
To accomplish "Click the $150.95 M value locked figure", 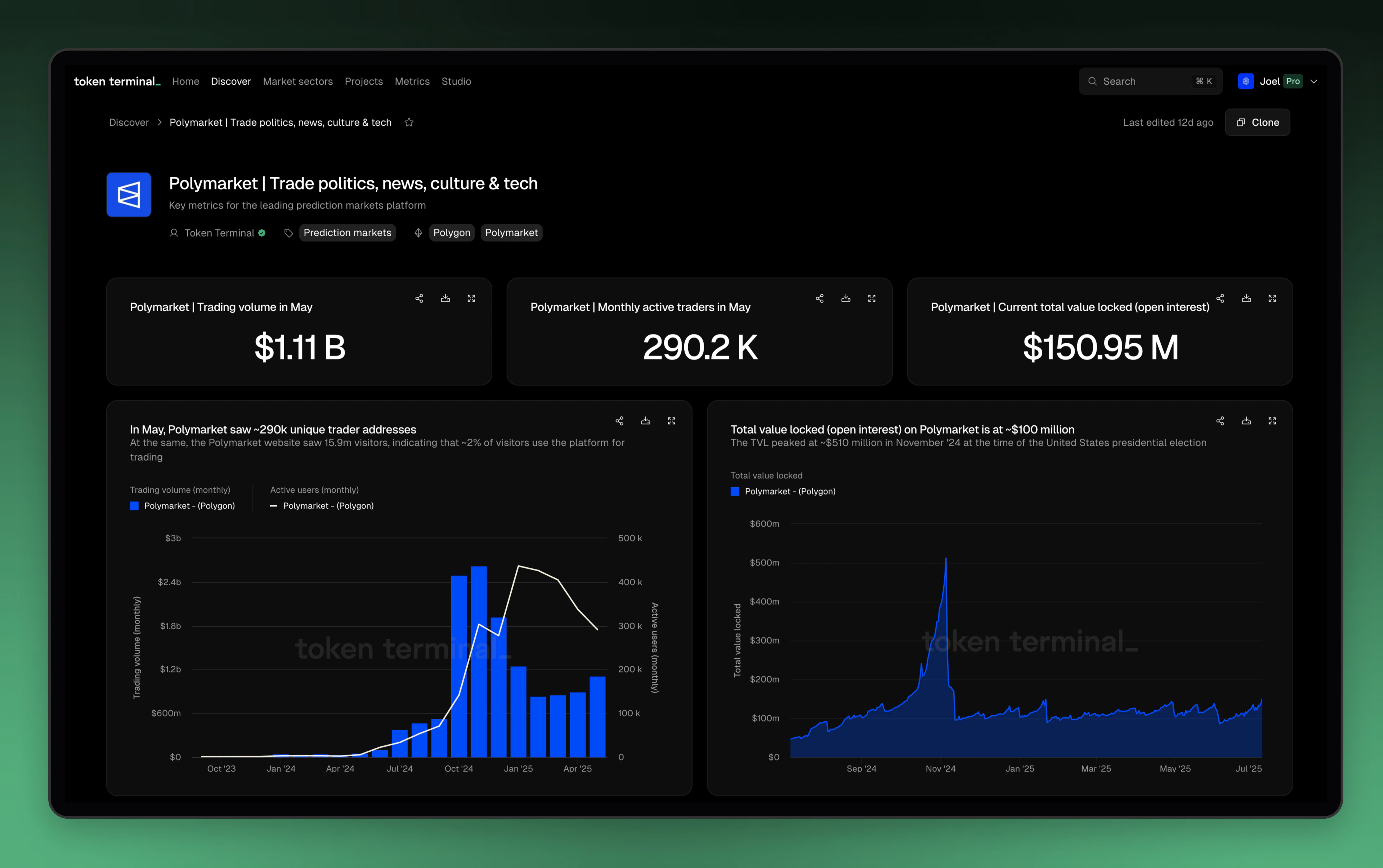I will click(x=1101, y=347).
